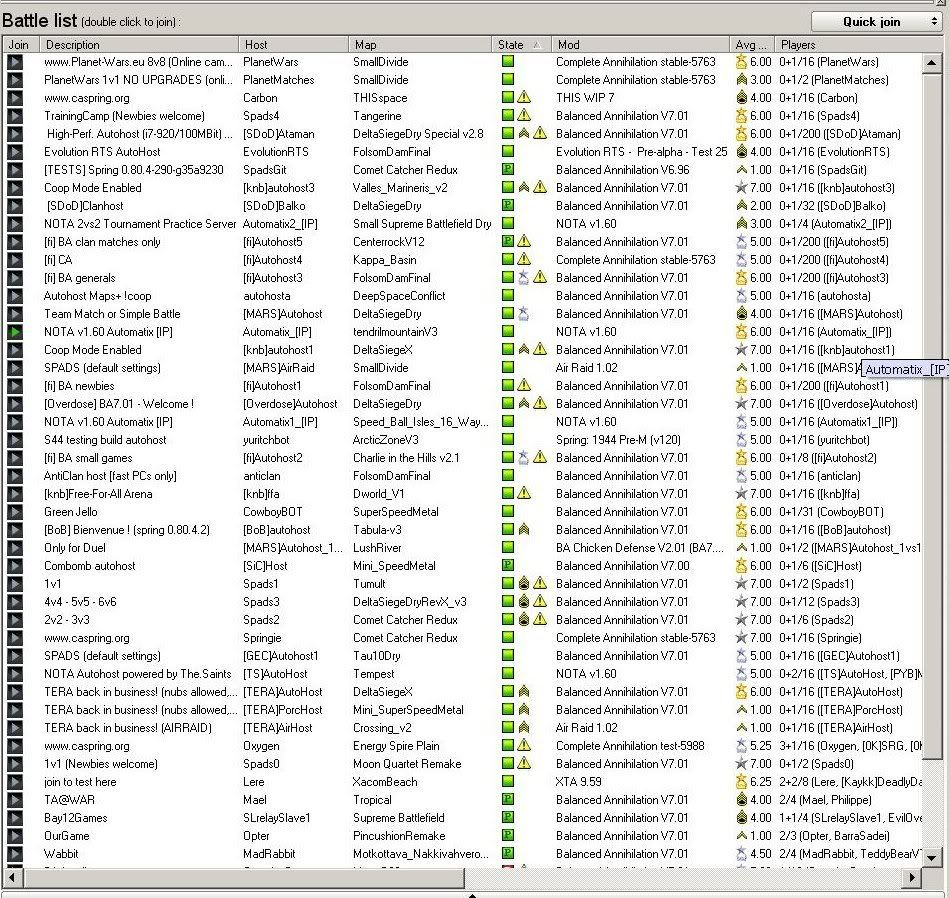
Task: Click the vertical scrollbar up arrow
Action: (x=931, y=63)
